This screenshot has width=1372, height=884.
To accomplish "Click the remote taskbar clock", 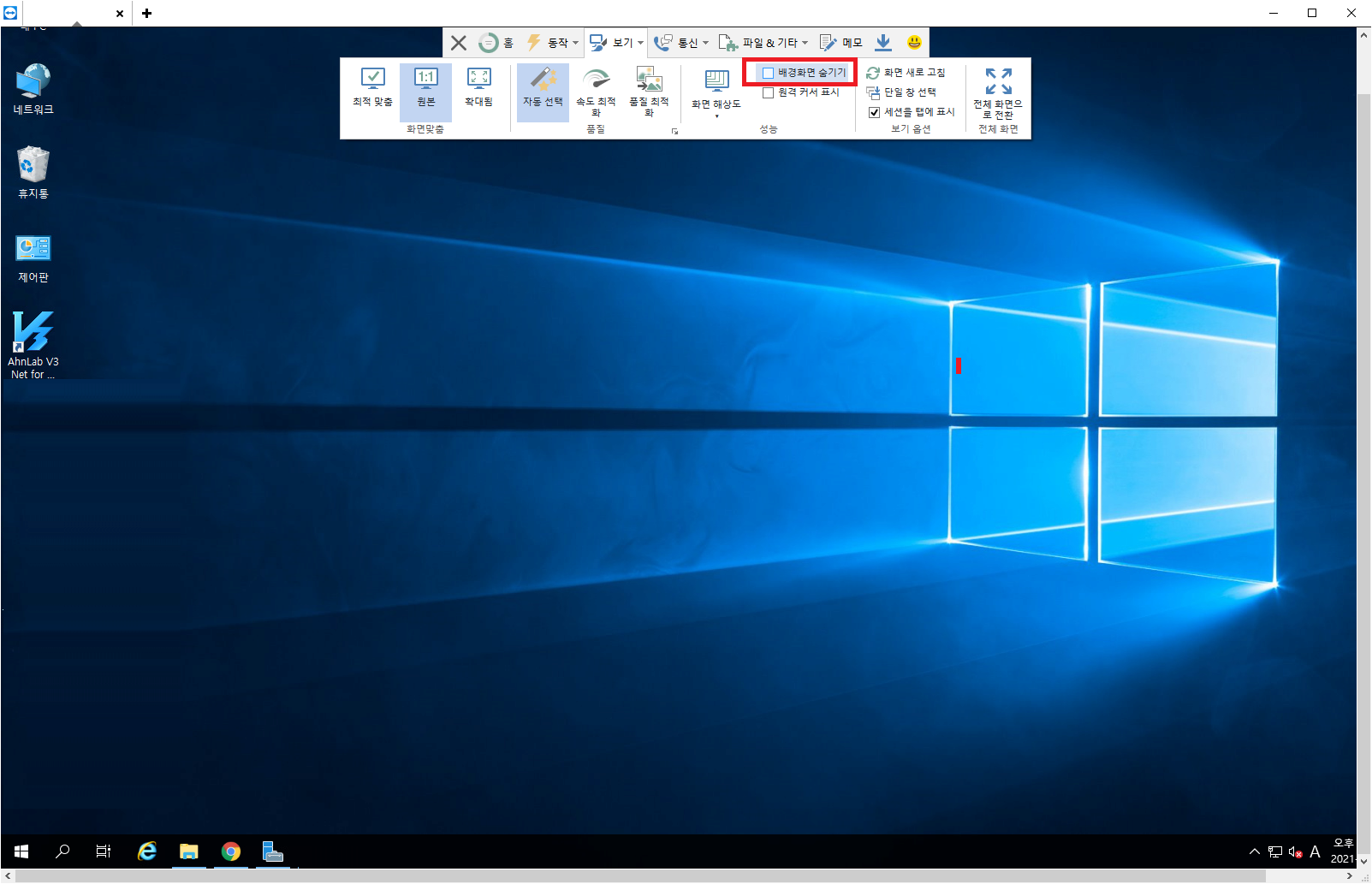I will [x=1343, y=851].
